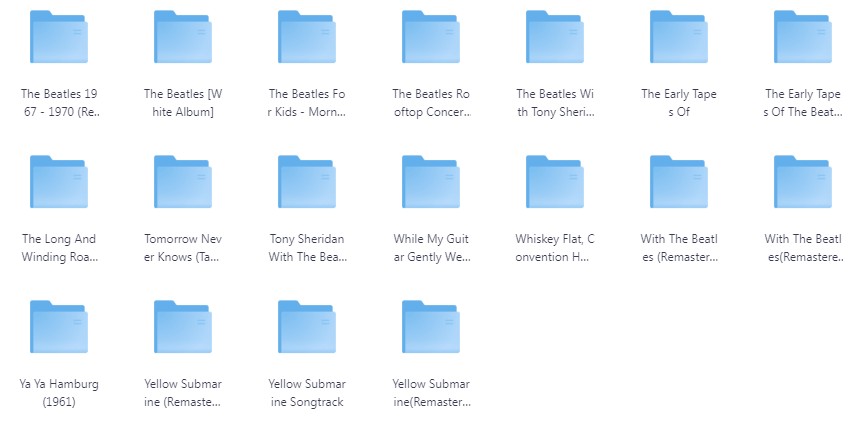
Task: Select The Early Tapes Of The Beatles folder
Action: pos(802,37)
